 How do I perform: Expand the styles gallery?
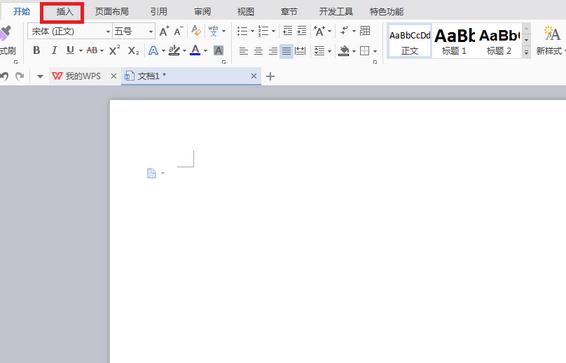pos(526,53)
